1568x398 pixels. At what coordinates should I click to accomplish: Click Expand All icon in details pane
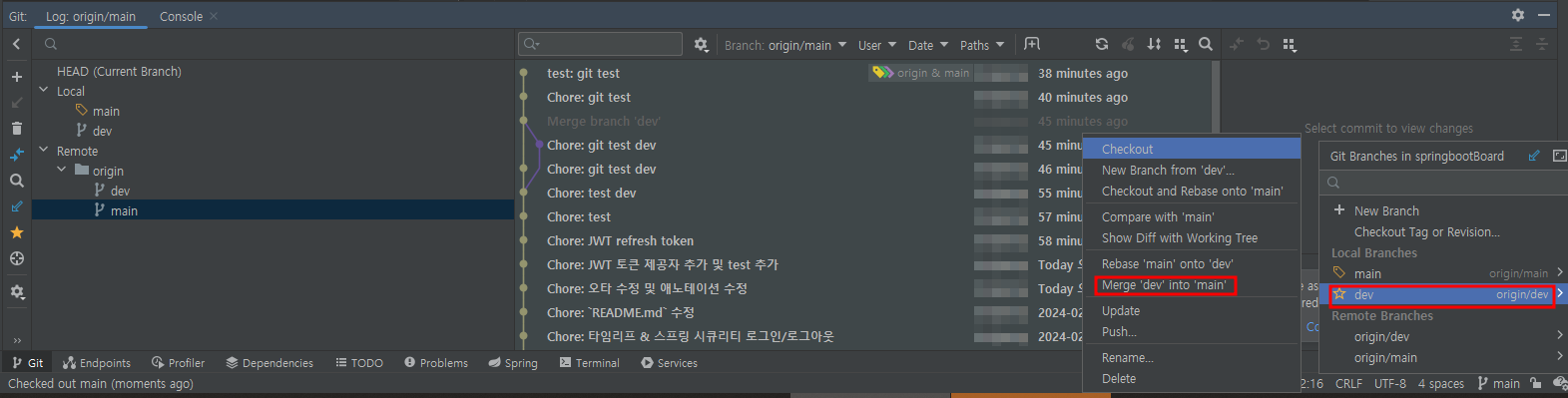(1516, 44)
